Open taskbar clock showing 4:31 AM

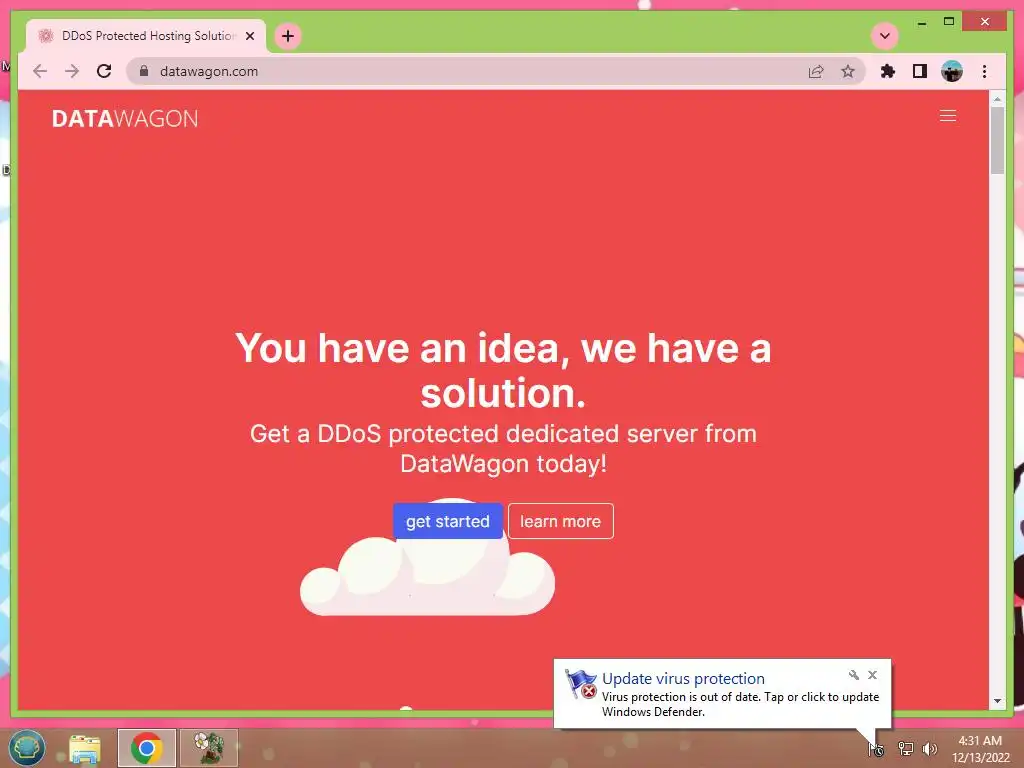tap(980, 749)
